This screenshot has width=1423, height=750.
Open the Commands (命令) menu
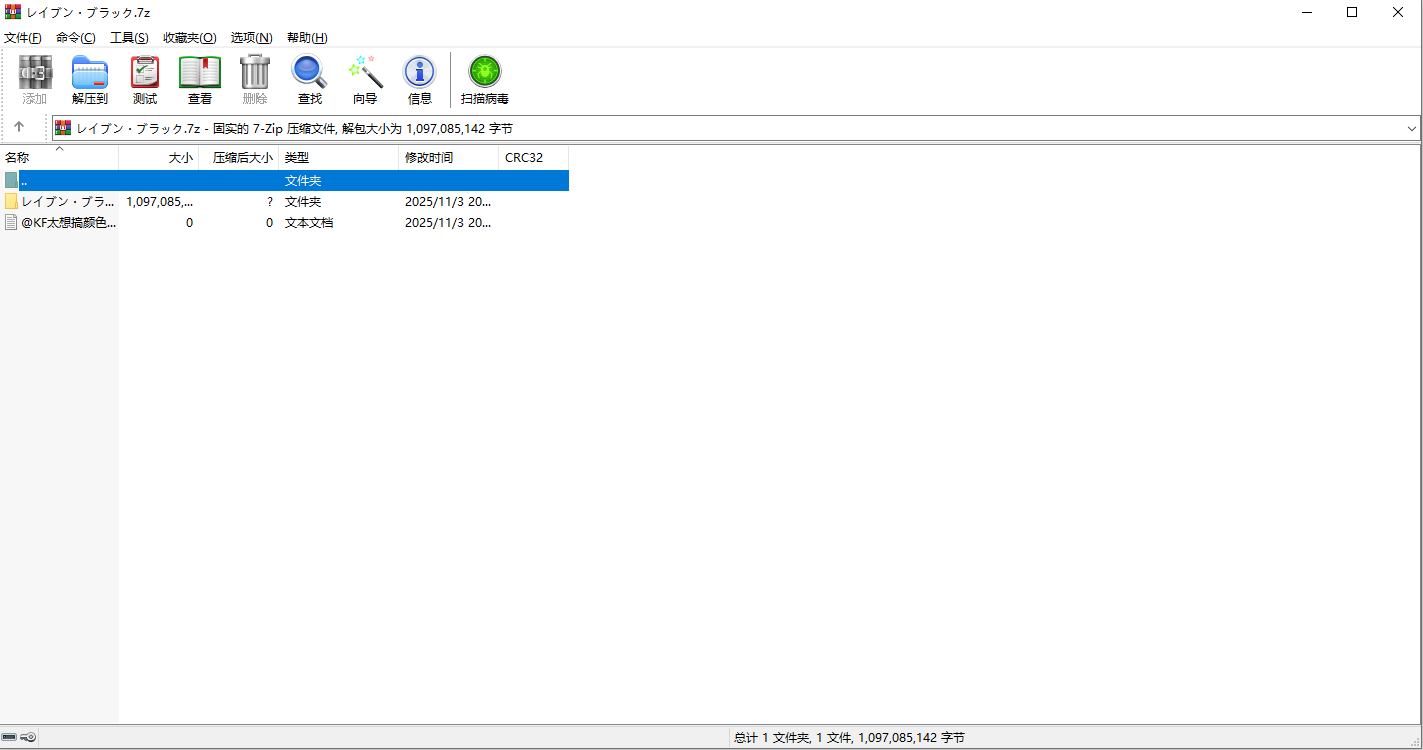76,38
